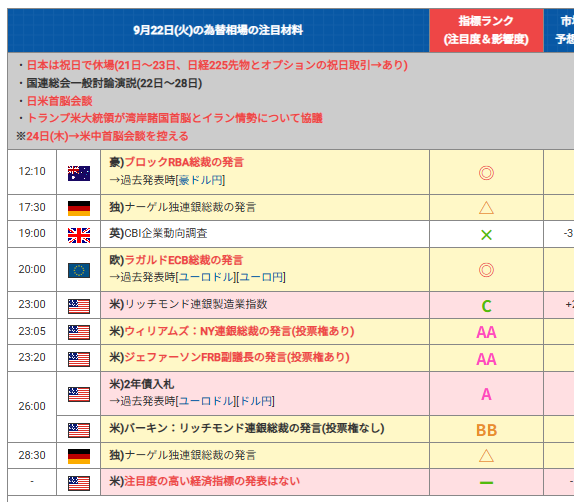Click the EU flag in the 20:00 row

[x=79, y=271]
